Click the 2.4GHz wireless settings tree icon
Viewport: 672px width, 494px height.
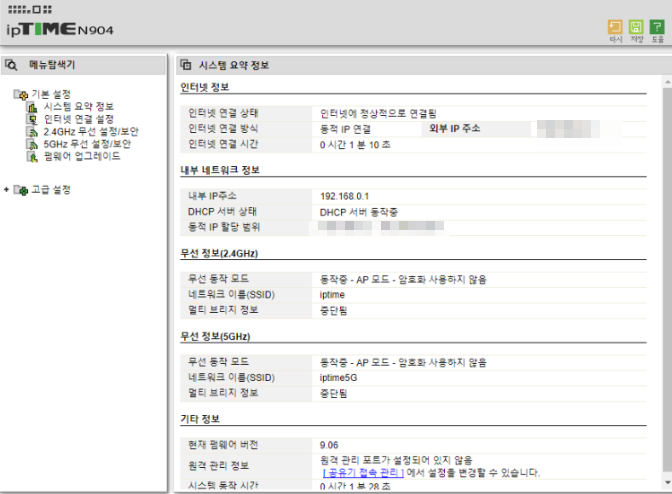pyautogui.click(x=32, y=132)
